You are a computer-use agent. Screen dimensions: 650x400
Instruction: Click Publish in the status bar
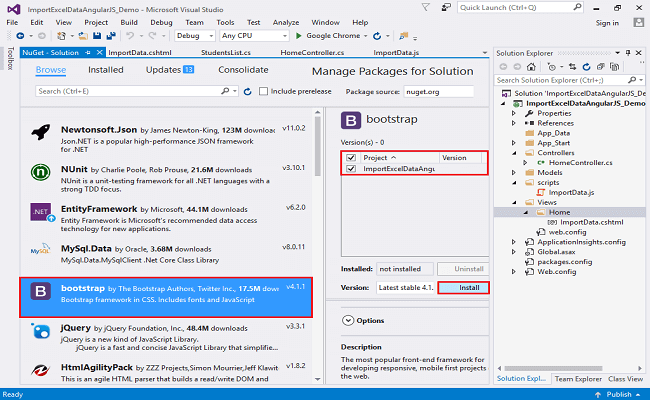point(619,394)
